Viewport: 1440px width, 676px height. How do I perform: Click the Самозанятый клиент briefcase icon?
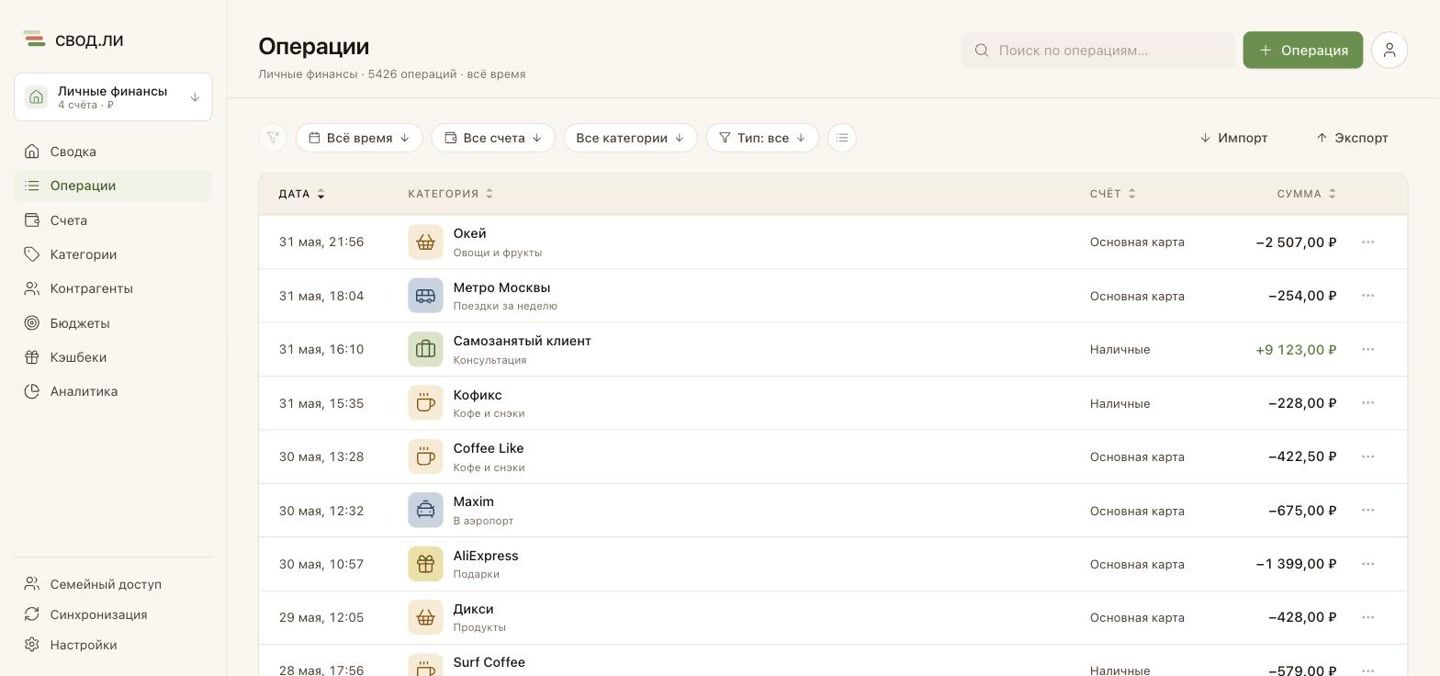tap(425, 349)
